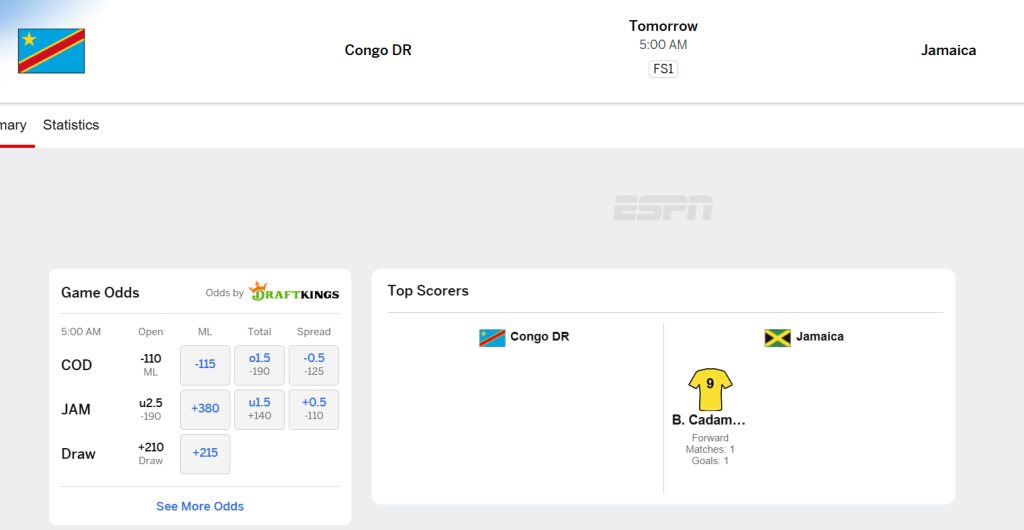Image resolution: width=1024 pixels, height=530 pixels.
Task: Click the yellow number 9 jersey icon
Action: (710, 389)
